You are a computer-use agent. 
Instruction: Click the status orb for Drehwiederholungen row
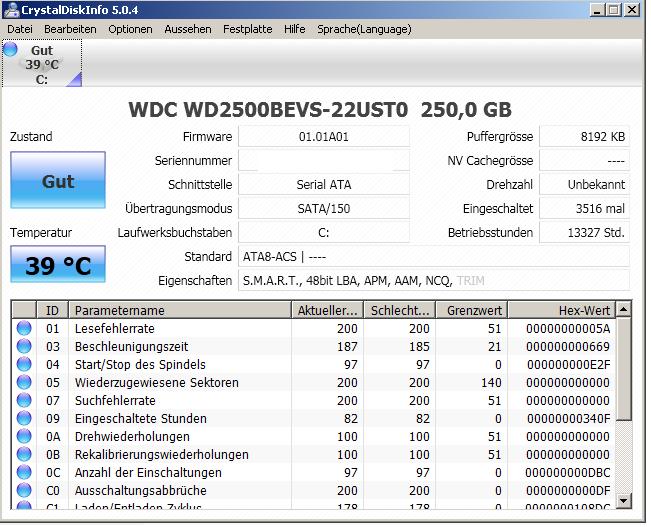point(24,436)
